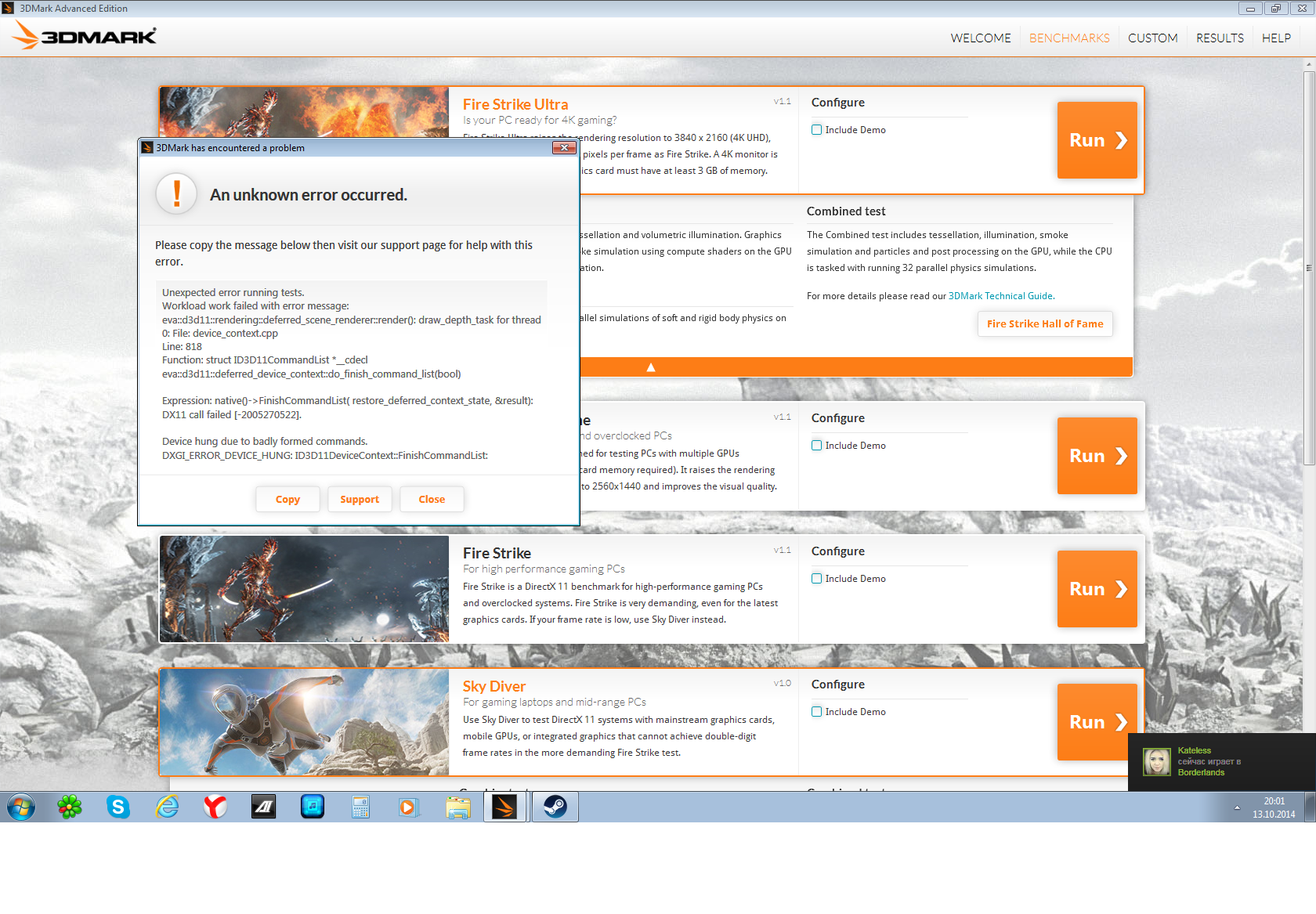Open the CUSTOM tab
Image resolution: width=1316 pixels, height=914 pixels.
pyautogui.click(x=1152, y=38)
